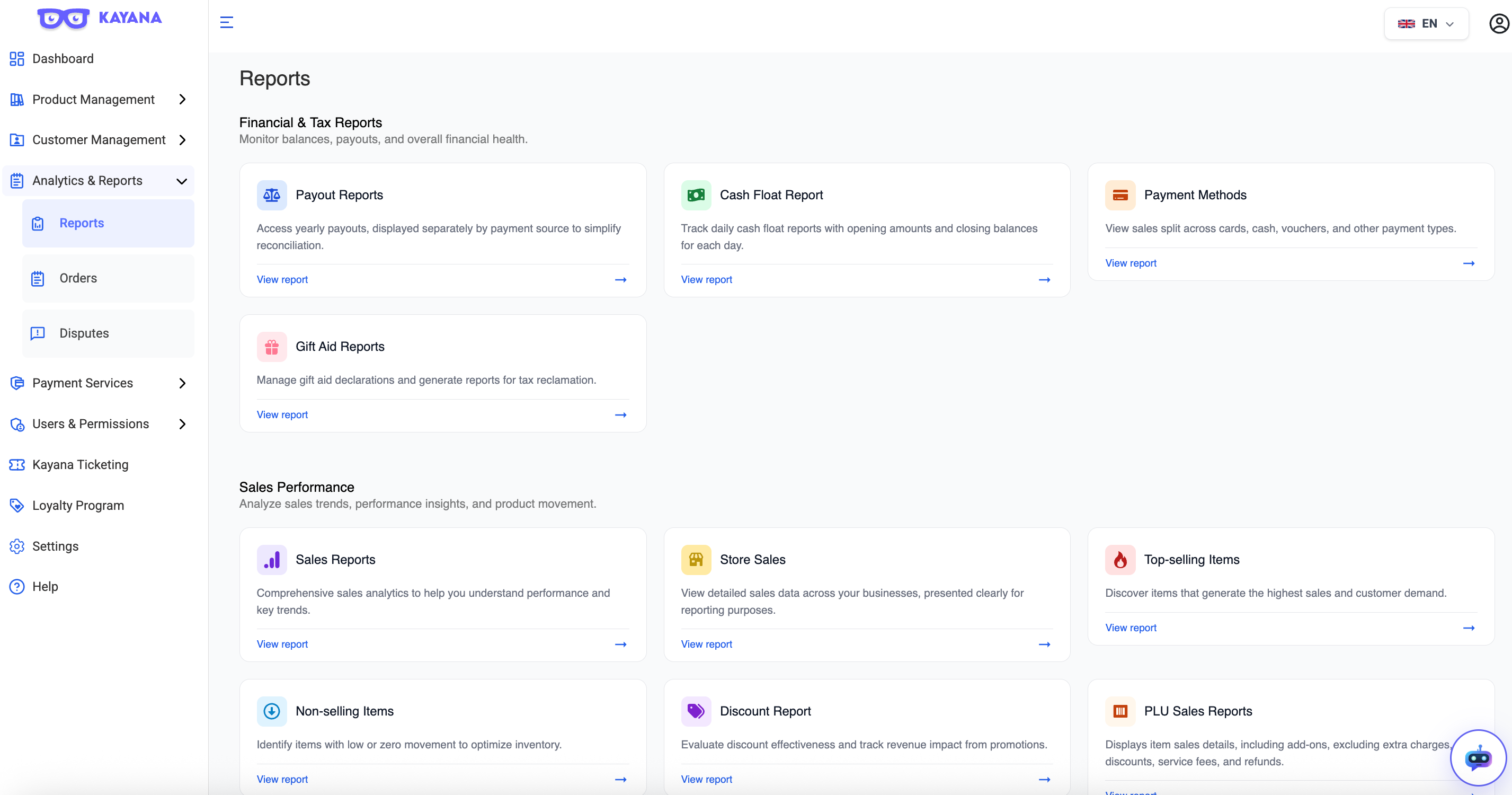This screenshot has width=1512, height=795.
Task: Click the Payout Reports scales icon
Action: pos(272,195)
